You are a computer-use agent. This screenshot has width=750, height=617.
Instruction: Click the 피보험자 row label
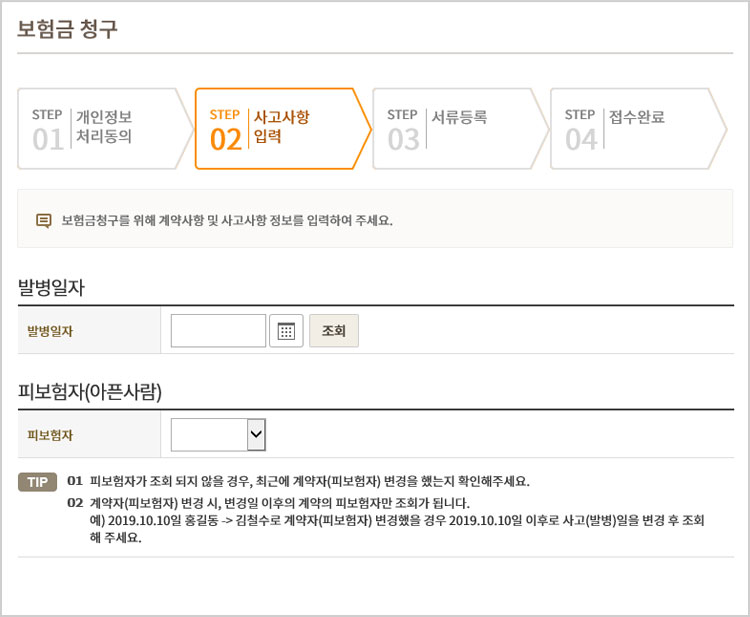pos(50,435)
